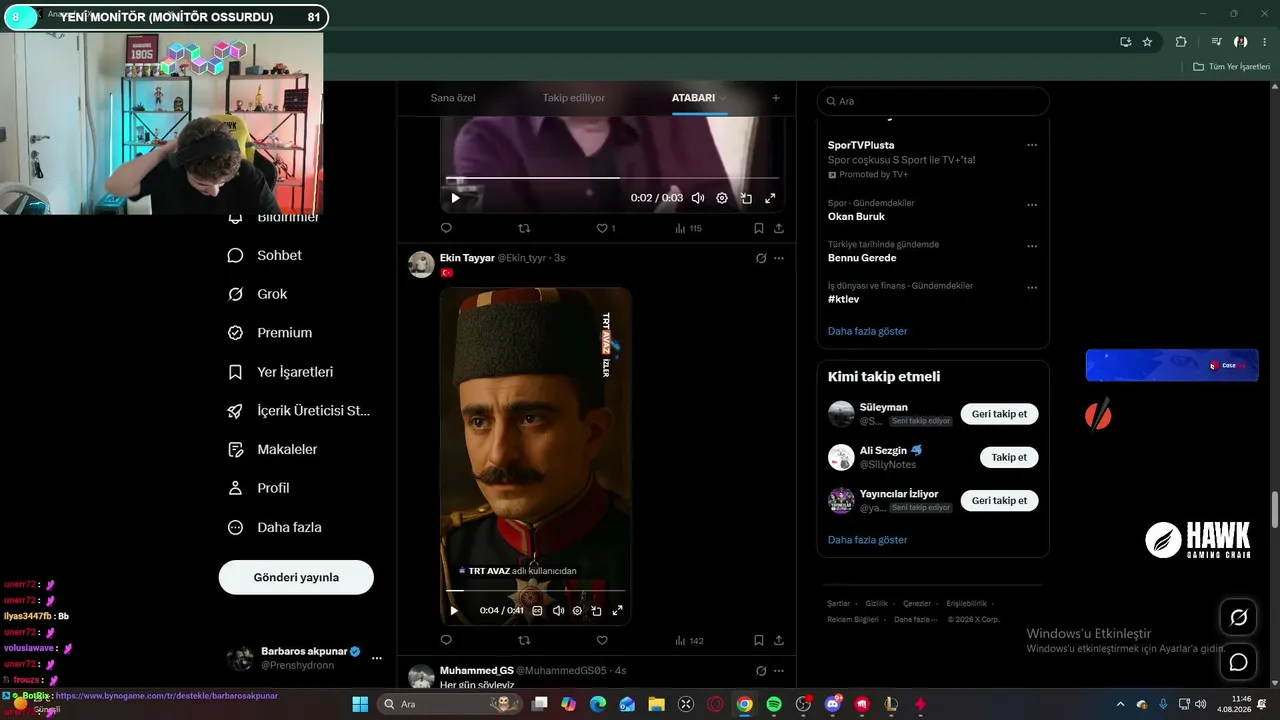This screenshot has width=1280, height=720.
Task: Follow Ali Sezgin with Takip et
Action: tap(1009, 457)
